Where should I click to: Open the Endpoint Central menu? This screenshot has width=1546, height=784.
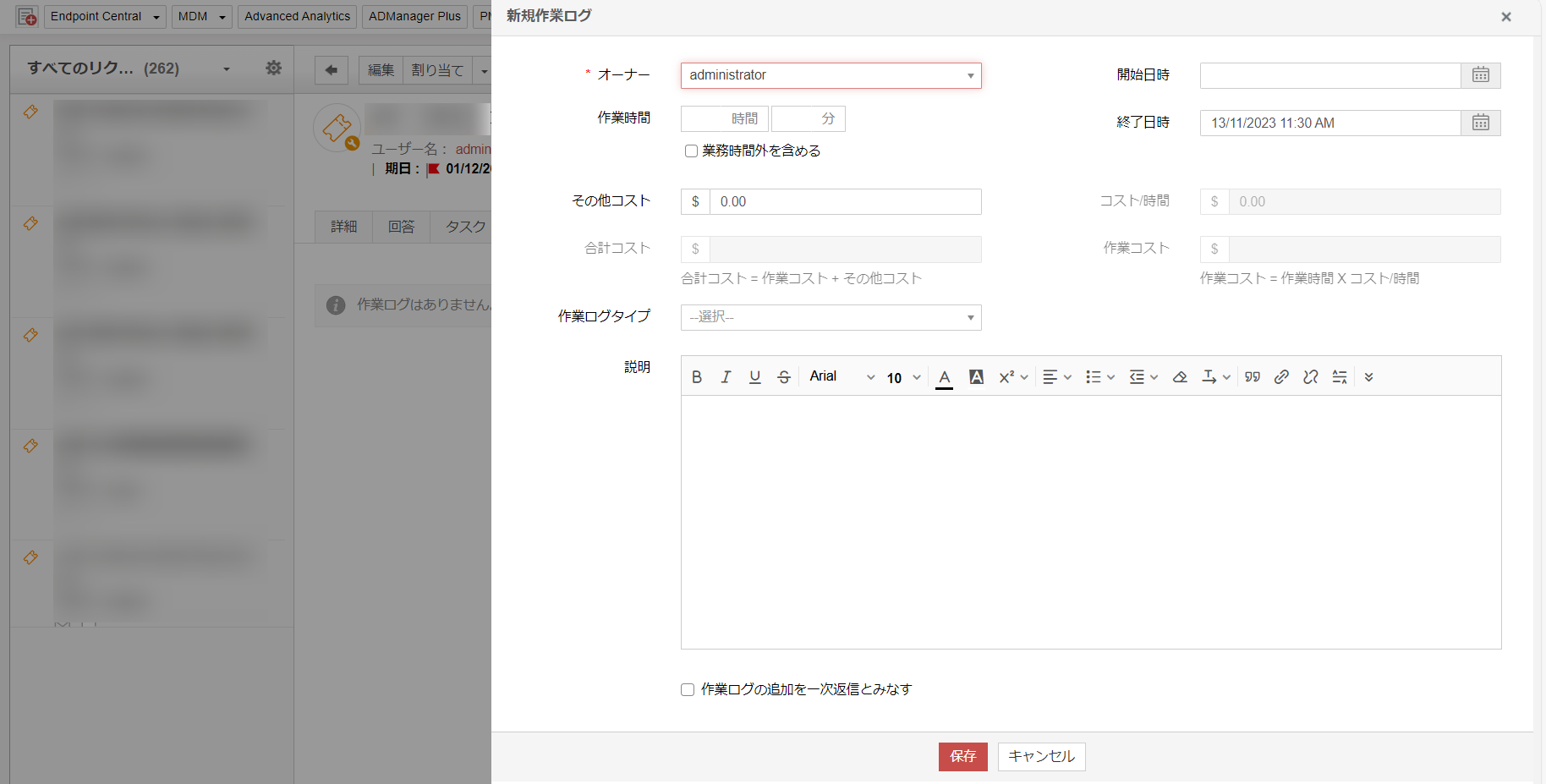104,16
